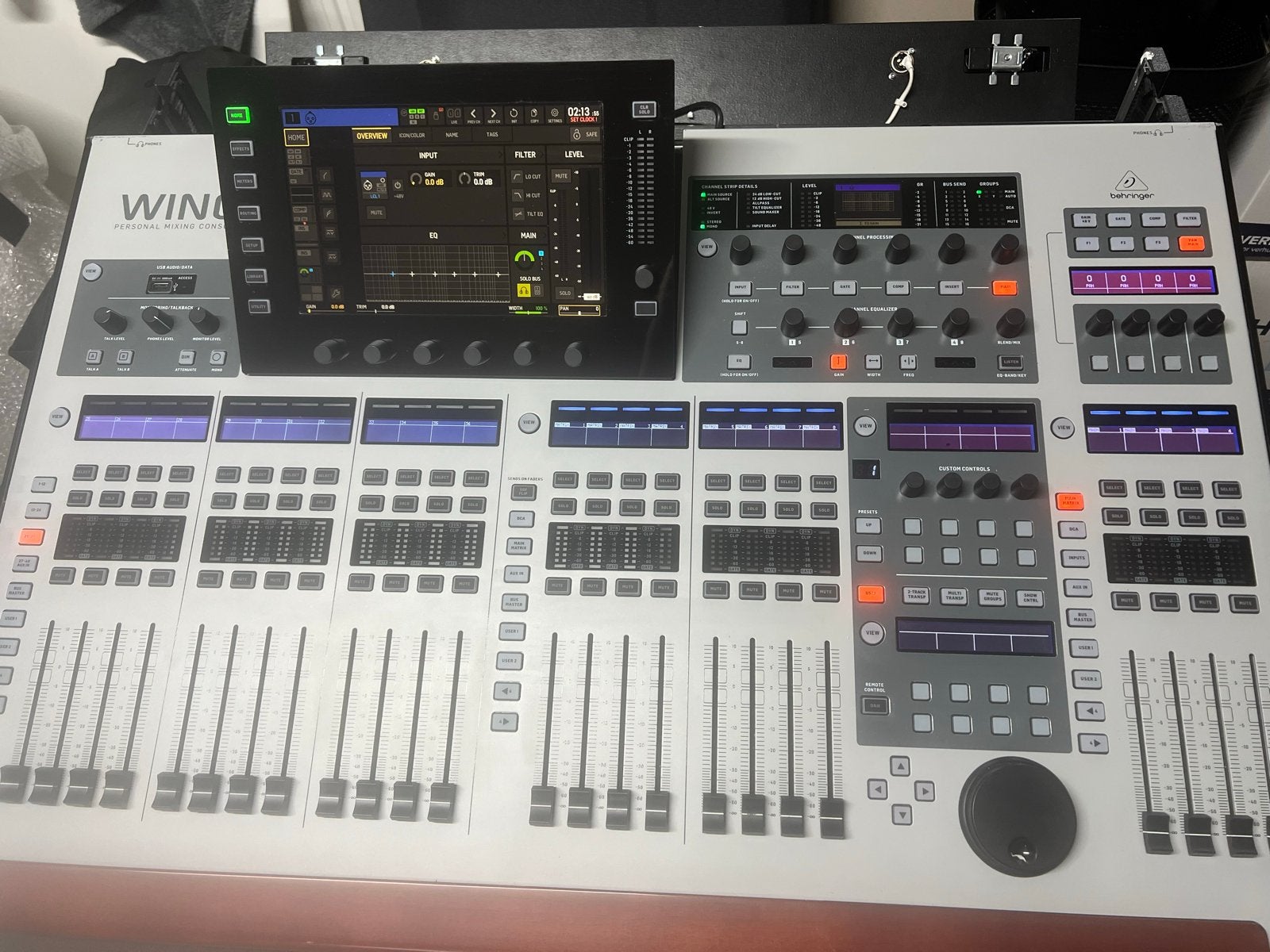Tap the previous channel arrow on touchscreen
1270x952 pixels.
(474, 114)
